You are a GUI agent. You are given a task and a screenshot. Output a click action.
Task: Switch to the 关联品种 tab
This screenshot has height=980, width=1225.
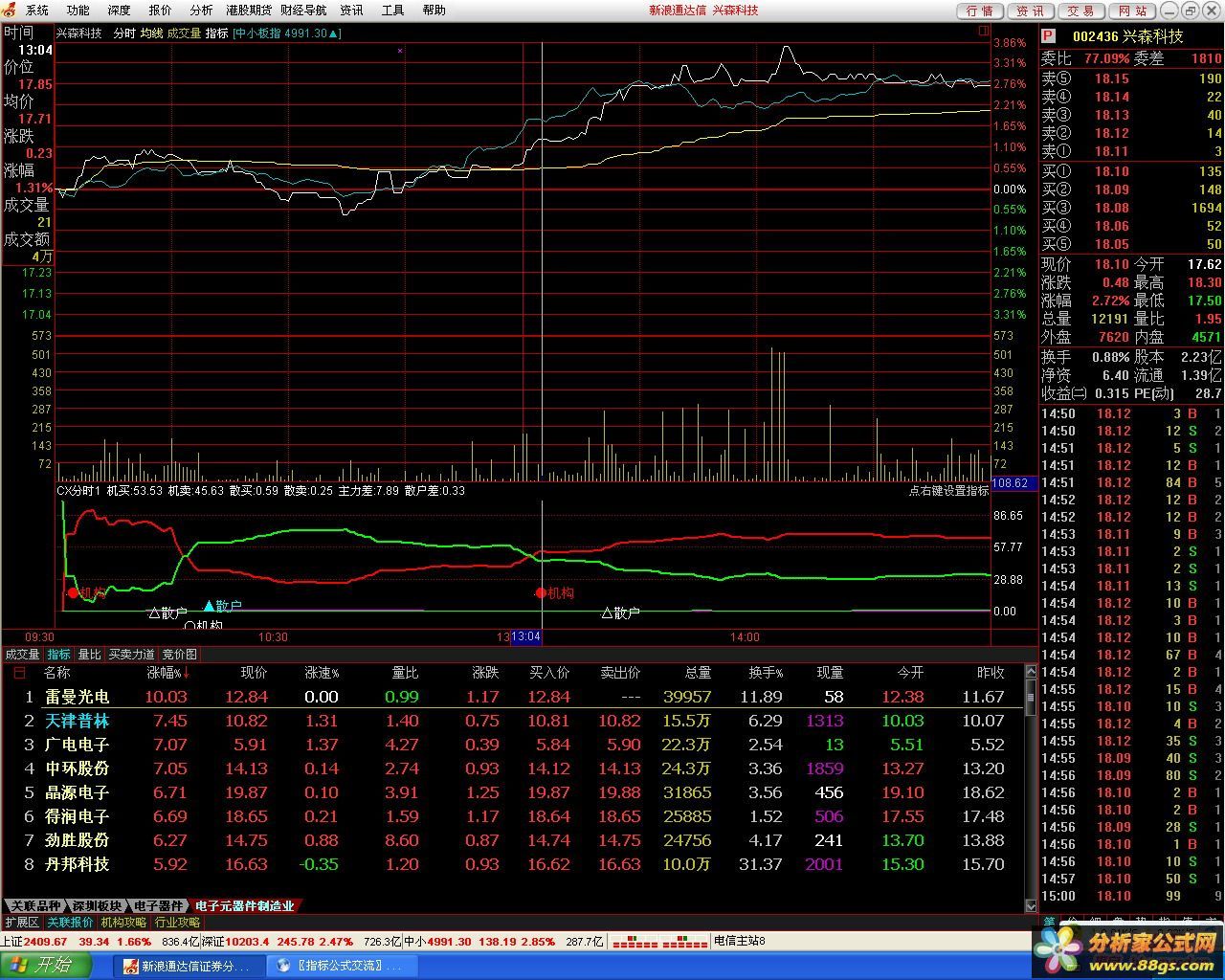pos(34,905)
